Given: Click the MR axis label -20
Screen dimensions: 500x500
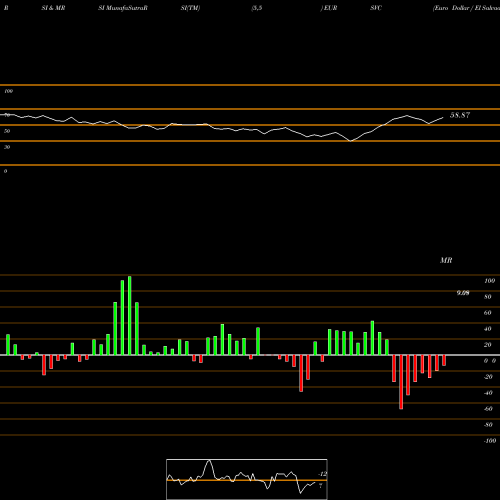Looking at the screenshot, I should point(488,377).
